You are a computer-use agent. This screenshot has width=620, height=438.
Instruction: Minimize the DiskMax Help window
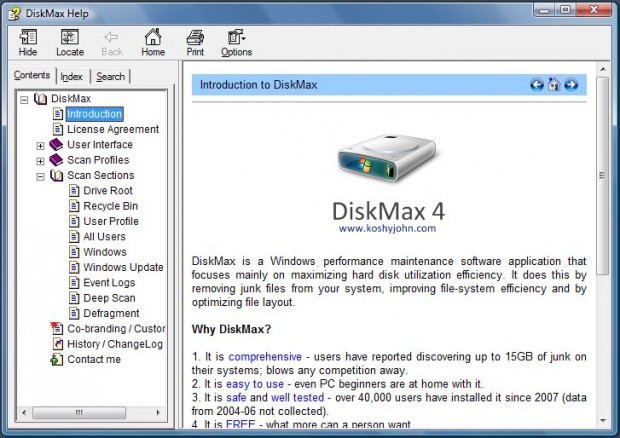pyautogui.click(x=544, y=10)
